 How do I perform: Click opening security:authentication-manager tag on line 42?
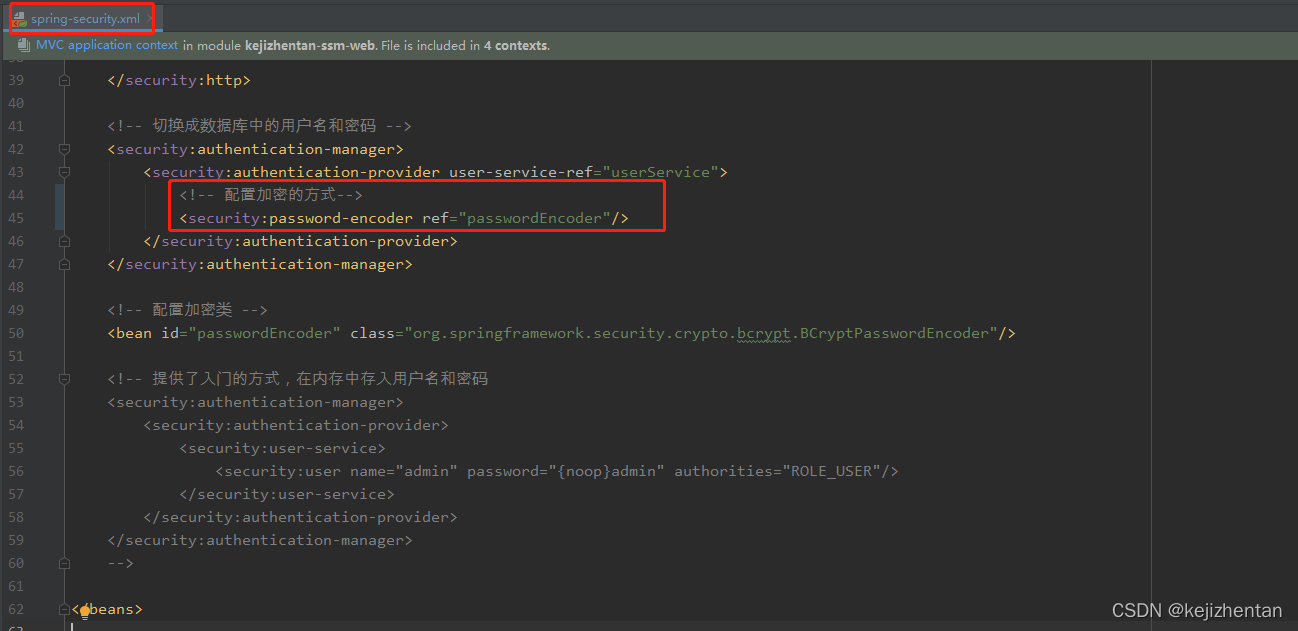[256, 149]
